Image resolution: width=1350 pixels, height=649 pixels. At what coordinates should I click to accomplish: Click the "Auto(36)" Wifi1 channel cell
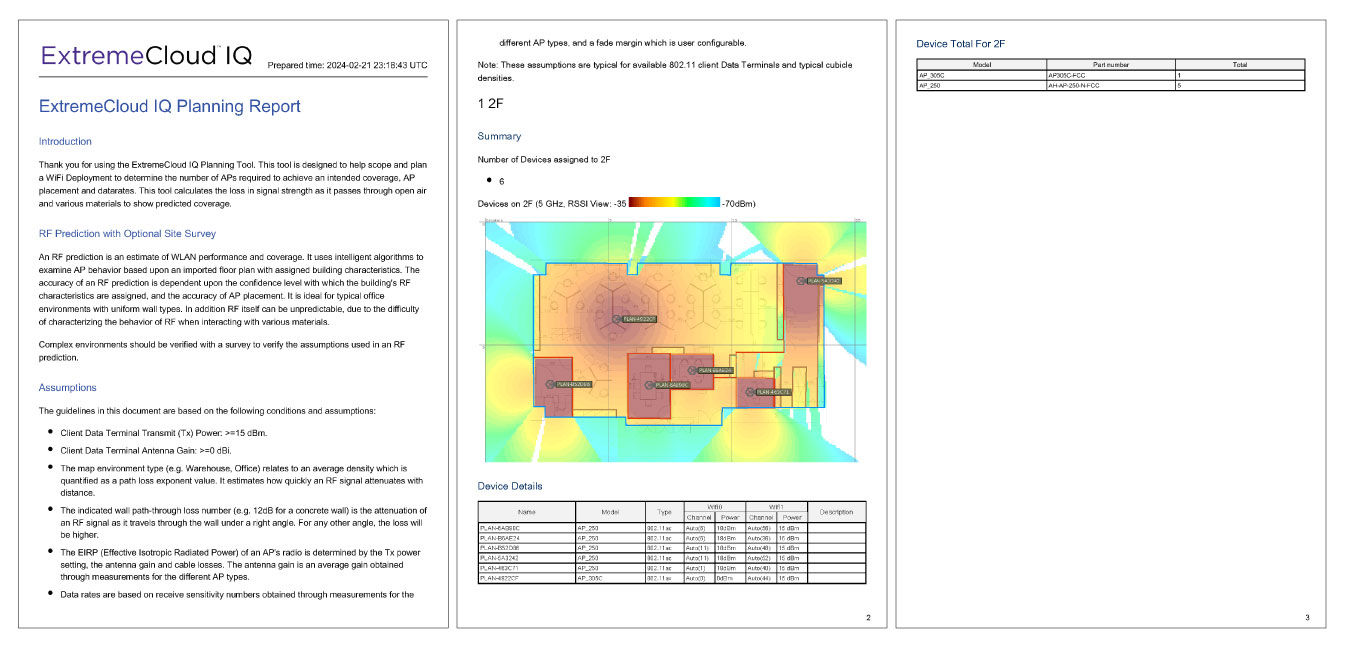(763, 537)
